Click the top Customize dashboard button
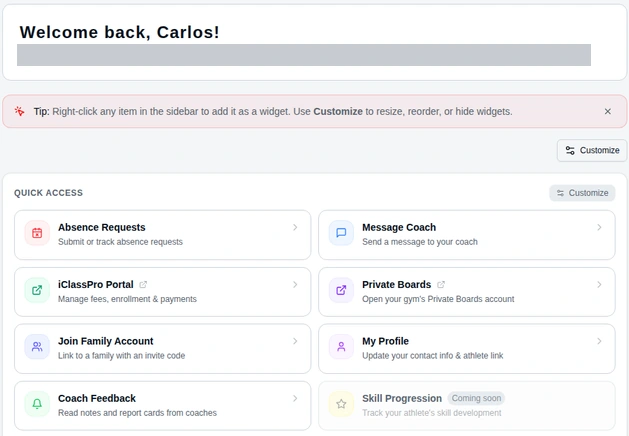 pos(592,150)
